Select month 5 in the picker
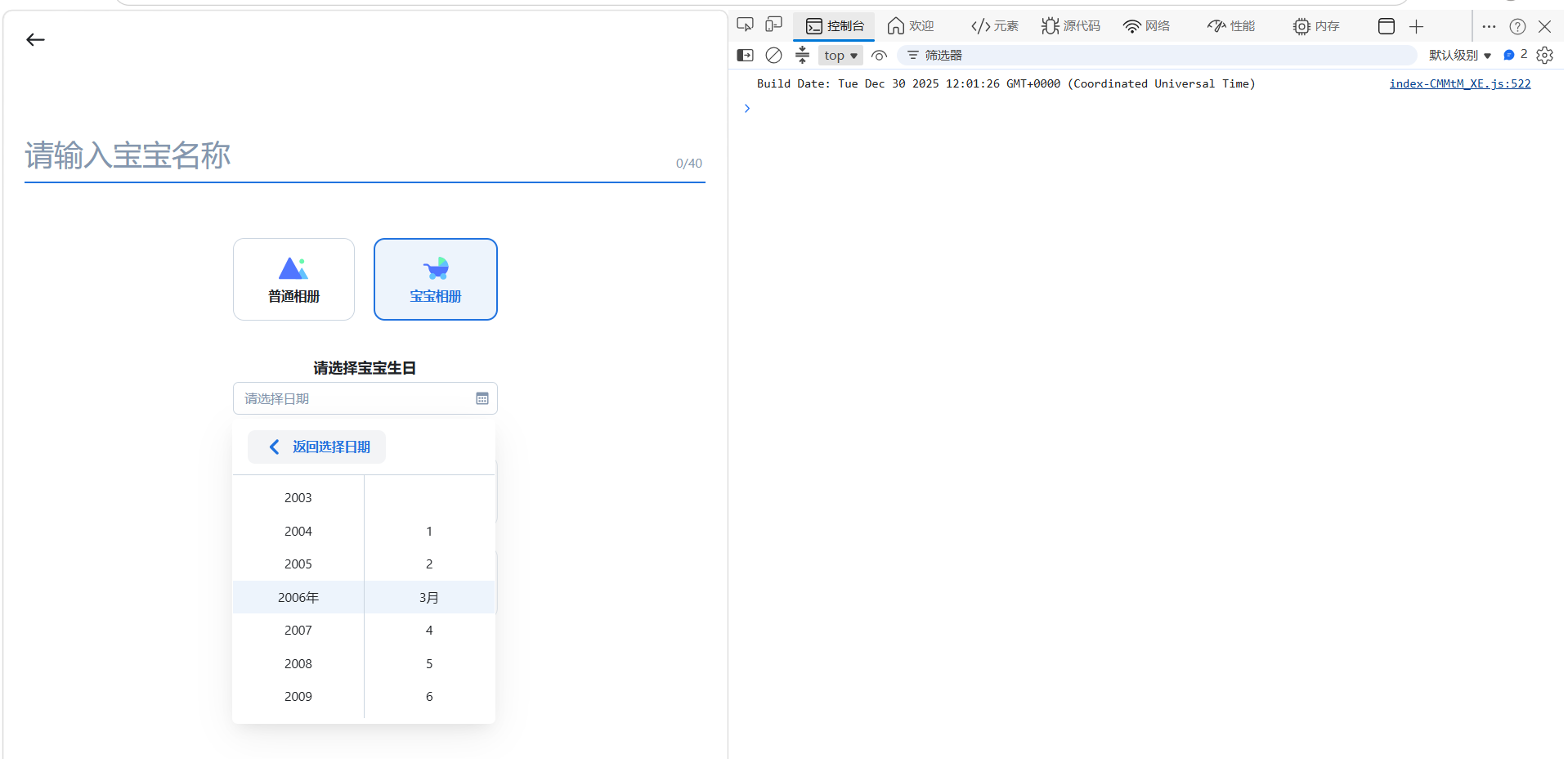This screenshot has width=1568, height=759. coord(429,664)
